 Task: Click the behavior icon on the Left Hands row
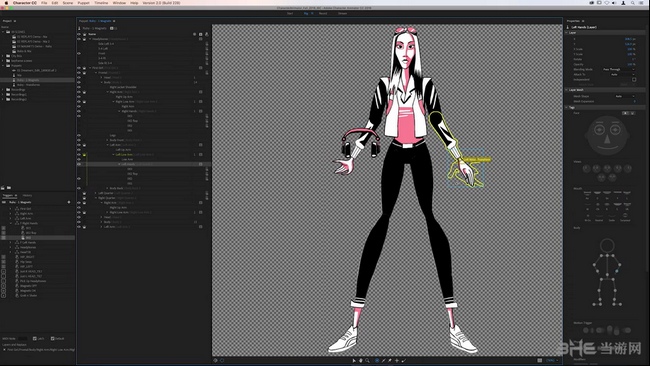tap(201, 164)
